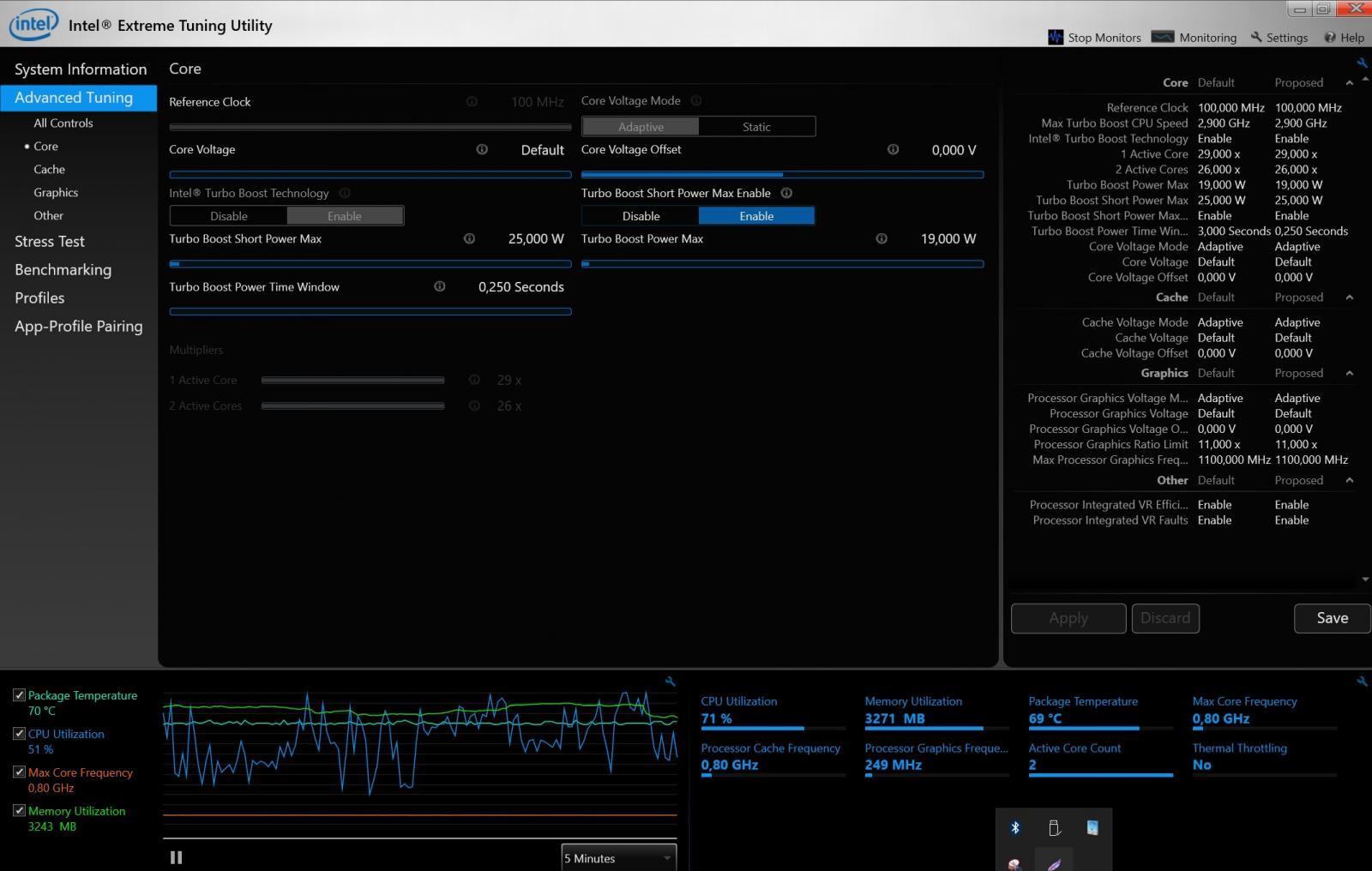Uncheck Max Core Frequency graph checkbox
Image resolution: width=1372 pixels, height=871 pixels.
[x=19, y=772]
